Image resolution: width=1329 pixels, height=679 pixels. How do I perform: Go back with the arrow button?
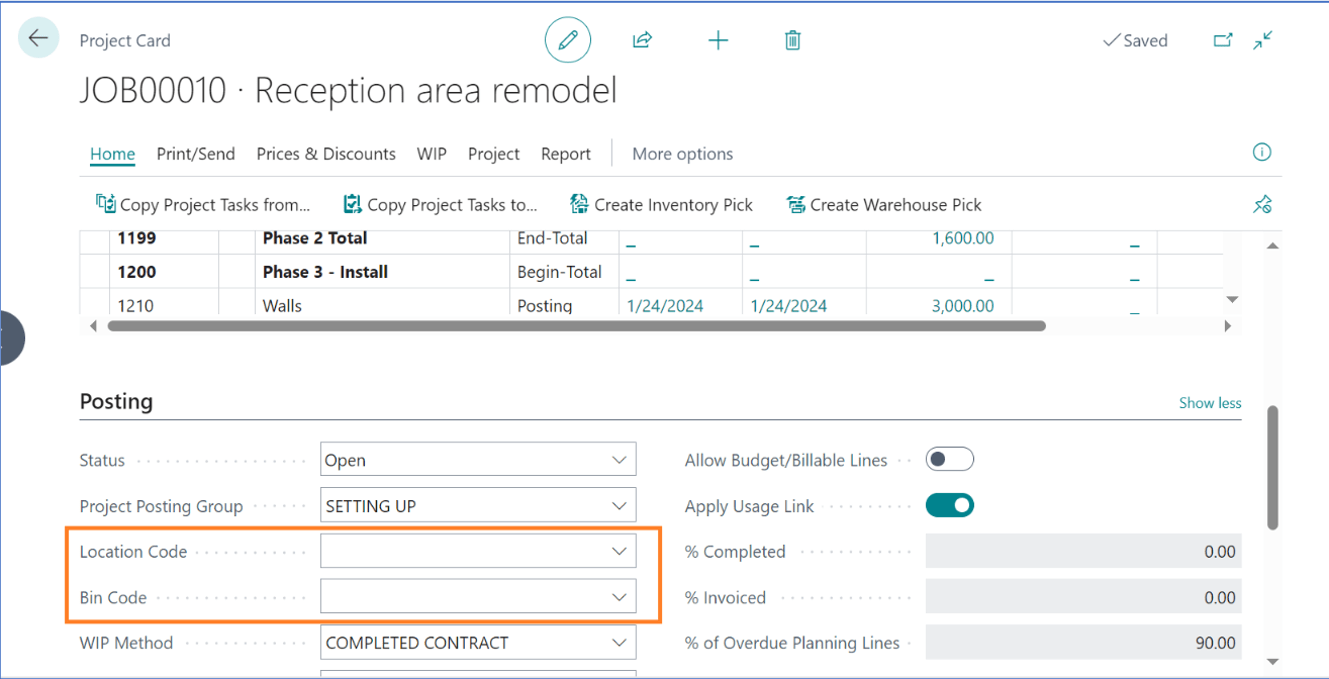tap(38, 39)
